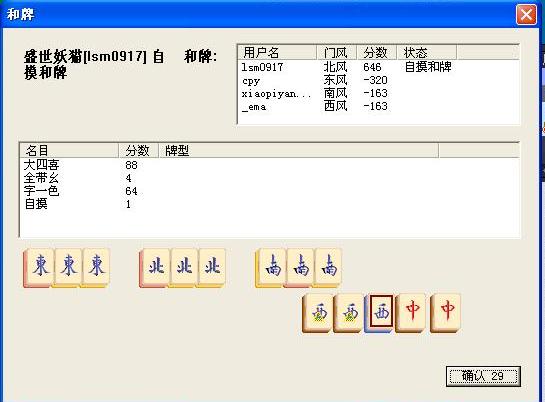The width and height of the screenshot is (545, 402).
Task: Select the 字一色 scoring row
Action: click(269, 191)
